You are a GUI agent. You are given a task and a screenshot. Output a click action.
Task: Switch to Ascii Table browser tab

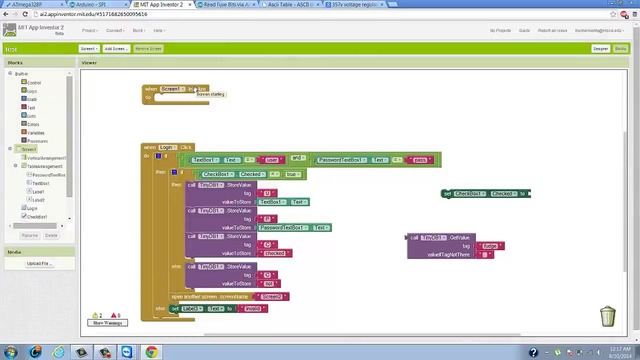(290, 4)
